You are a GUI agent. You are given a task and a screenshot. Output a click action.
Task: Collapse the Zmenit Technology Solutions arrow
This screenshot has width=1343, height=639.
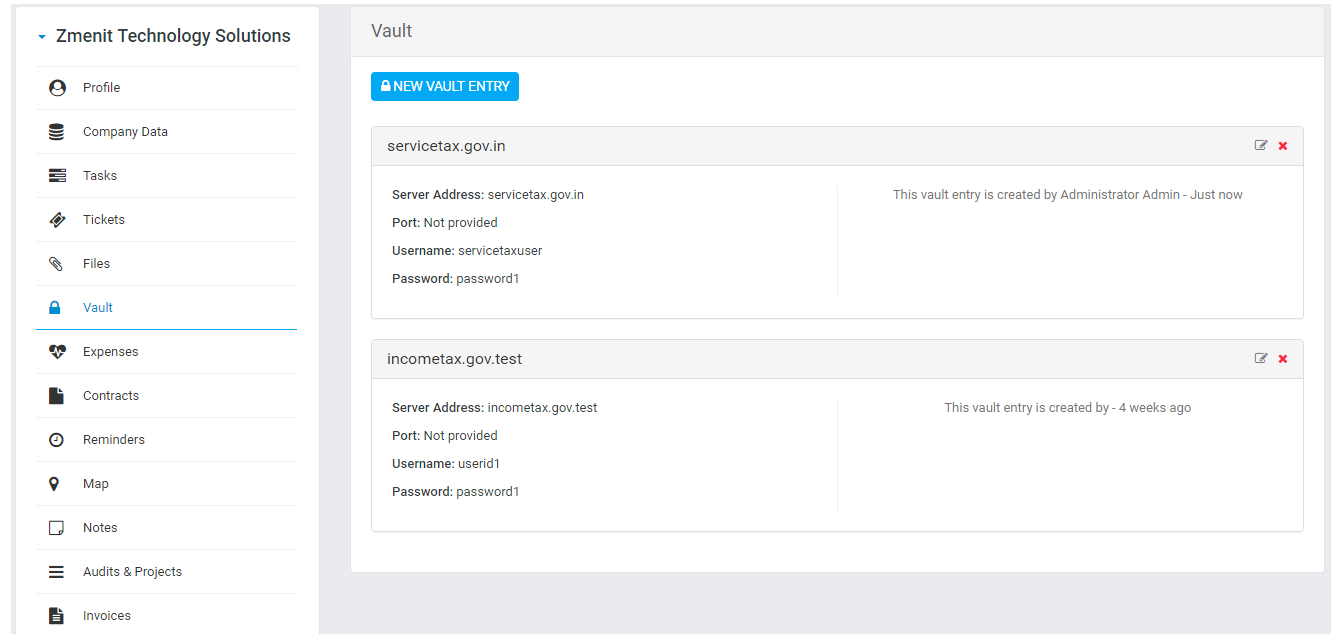42,37
